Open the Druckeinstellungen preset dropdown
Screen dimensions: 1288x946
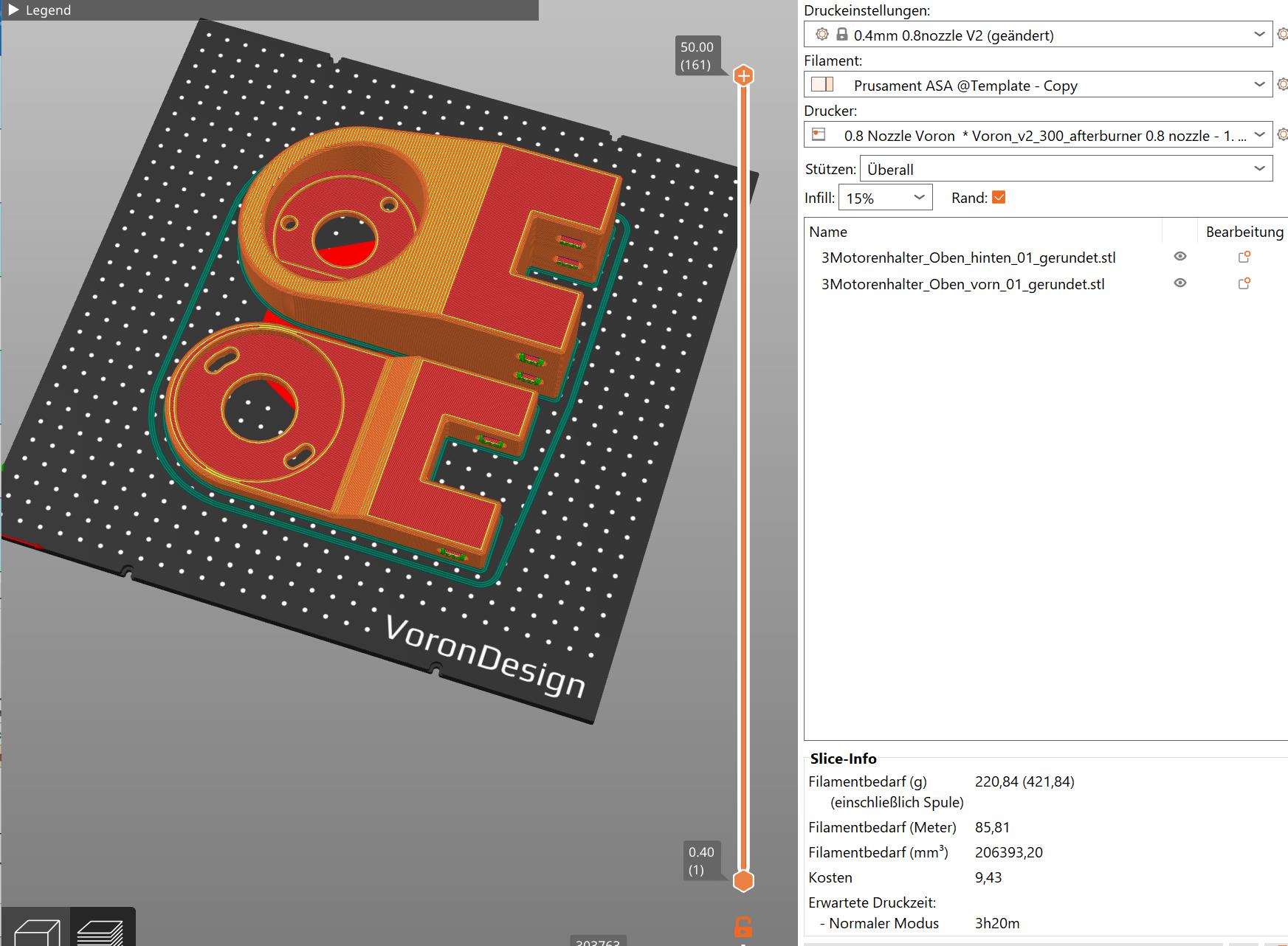point(1259,35)
